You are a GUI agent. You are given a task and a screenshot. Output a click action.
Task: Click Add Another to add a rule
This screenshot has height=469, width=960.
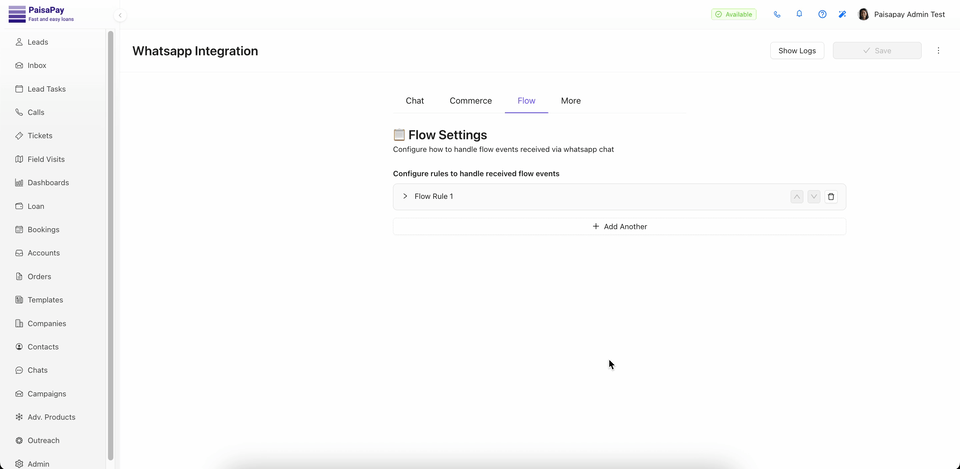click(619, 227)
